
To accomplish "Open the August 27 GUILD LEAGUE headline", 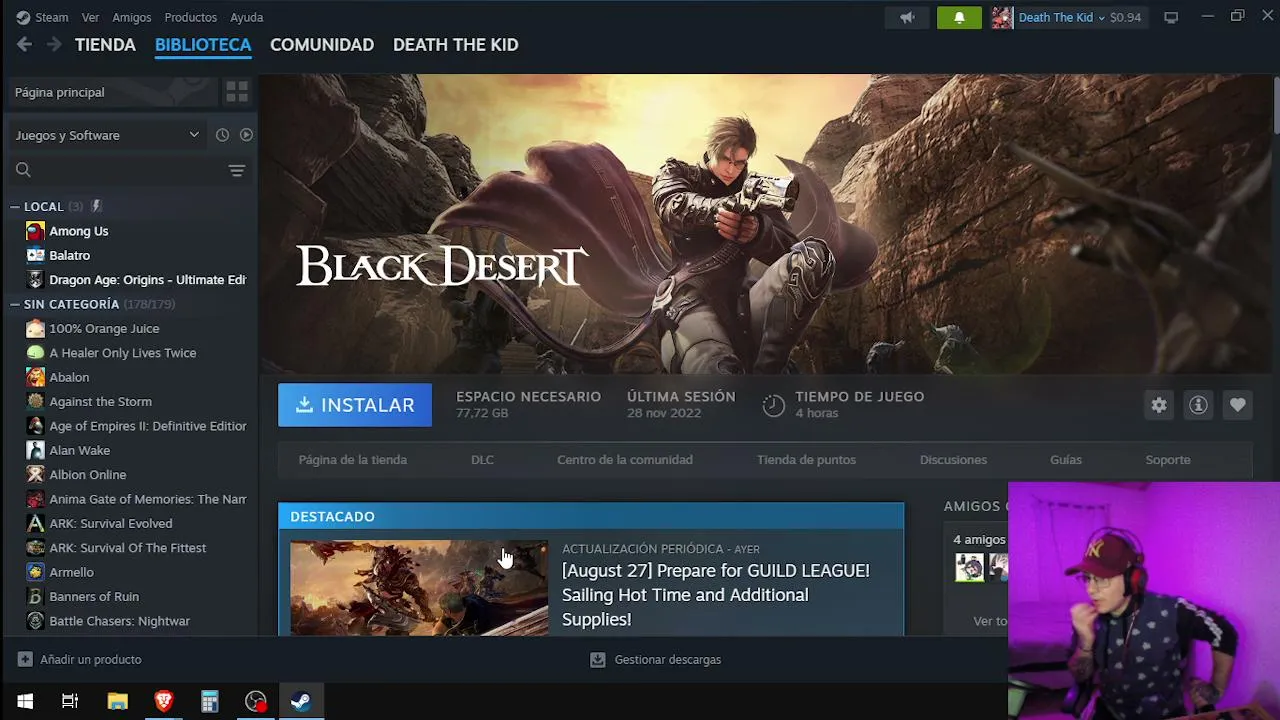I will pyautogui.click(x=716, y=595).
